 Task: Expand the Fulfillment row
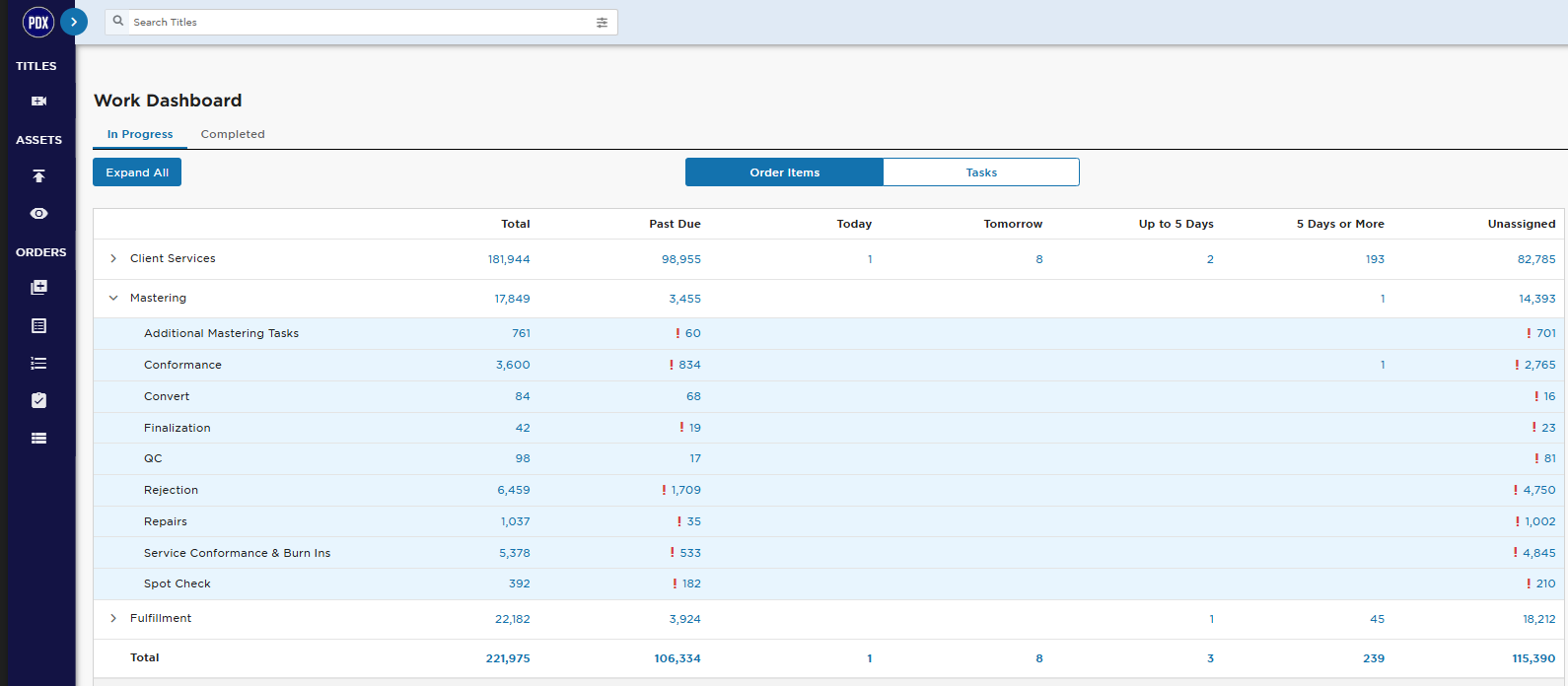pyautogui.click(x=113, y=618)
